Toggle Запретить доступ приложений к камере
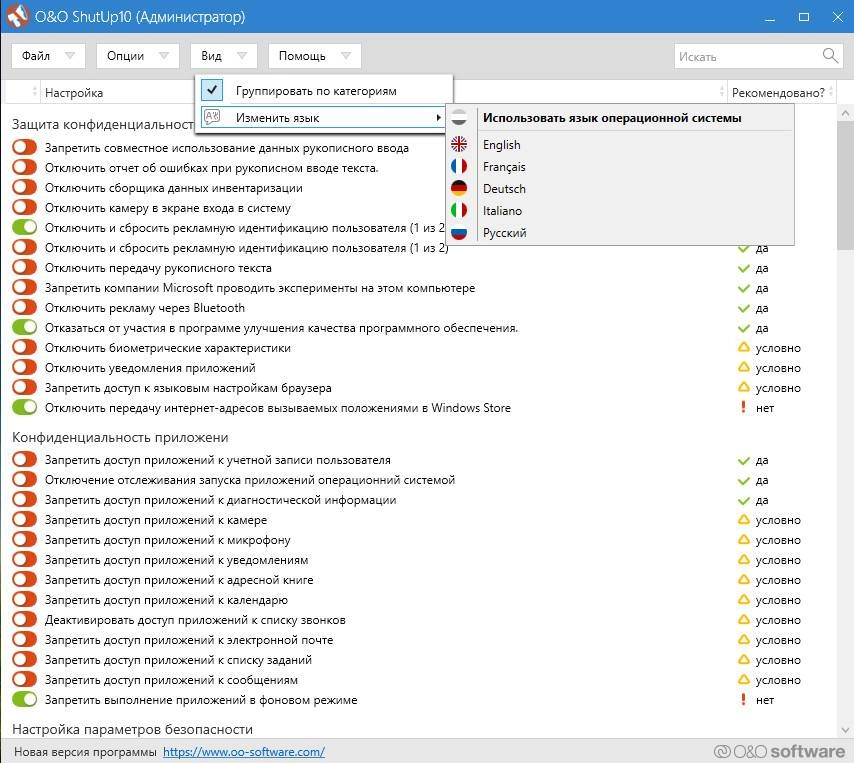Viewport: 854px width, 763px height. pos(25,520)
